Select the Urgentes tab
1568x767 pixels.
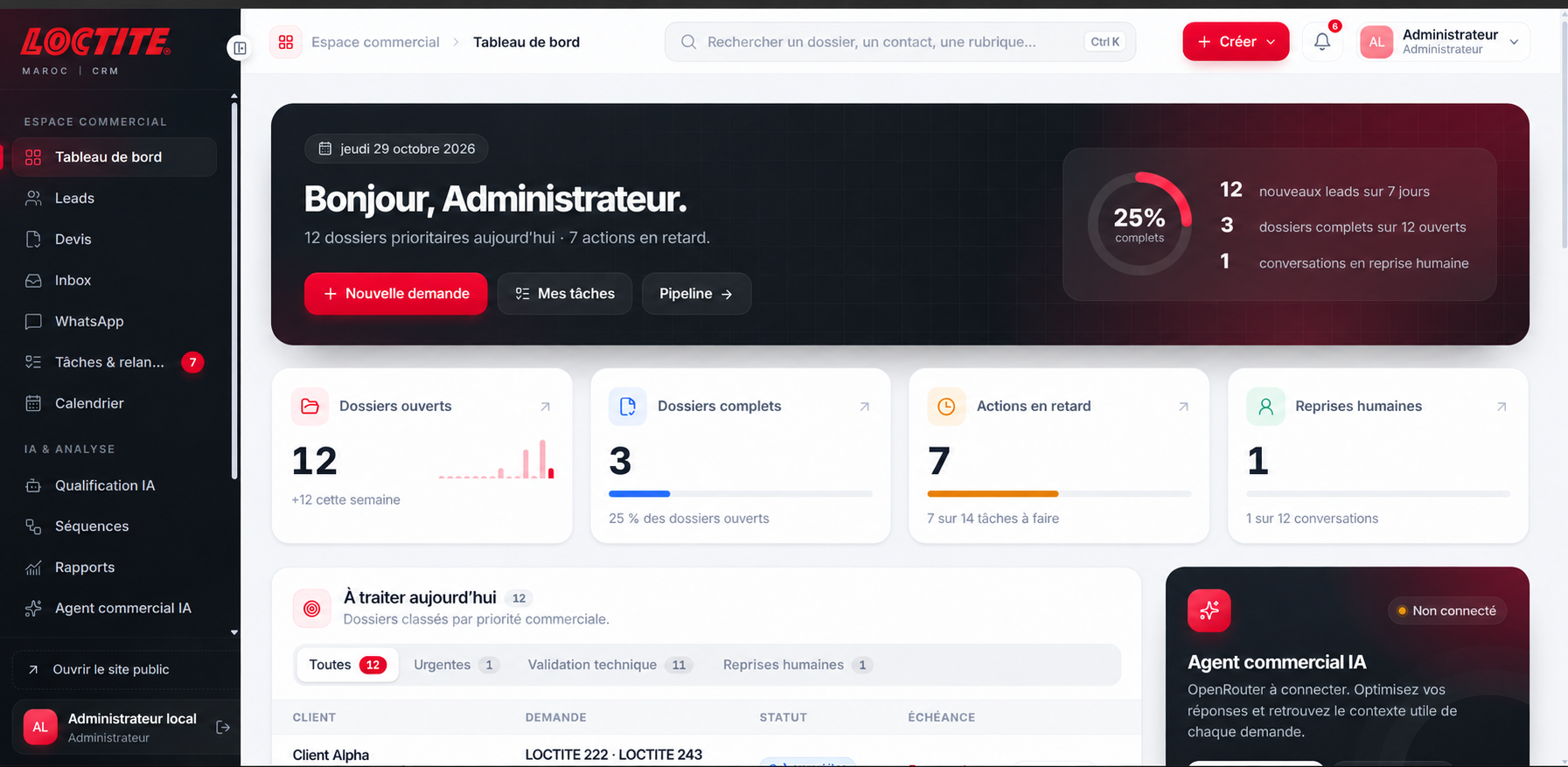[x=456, y=665]
